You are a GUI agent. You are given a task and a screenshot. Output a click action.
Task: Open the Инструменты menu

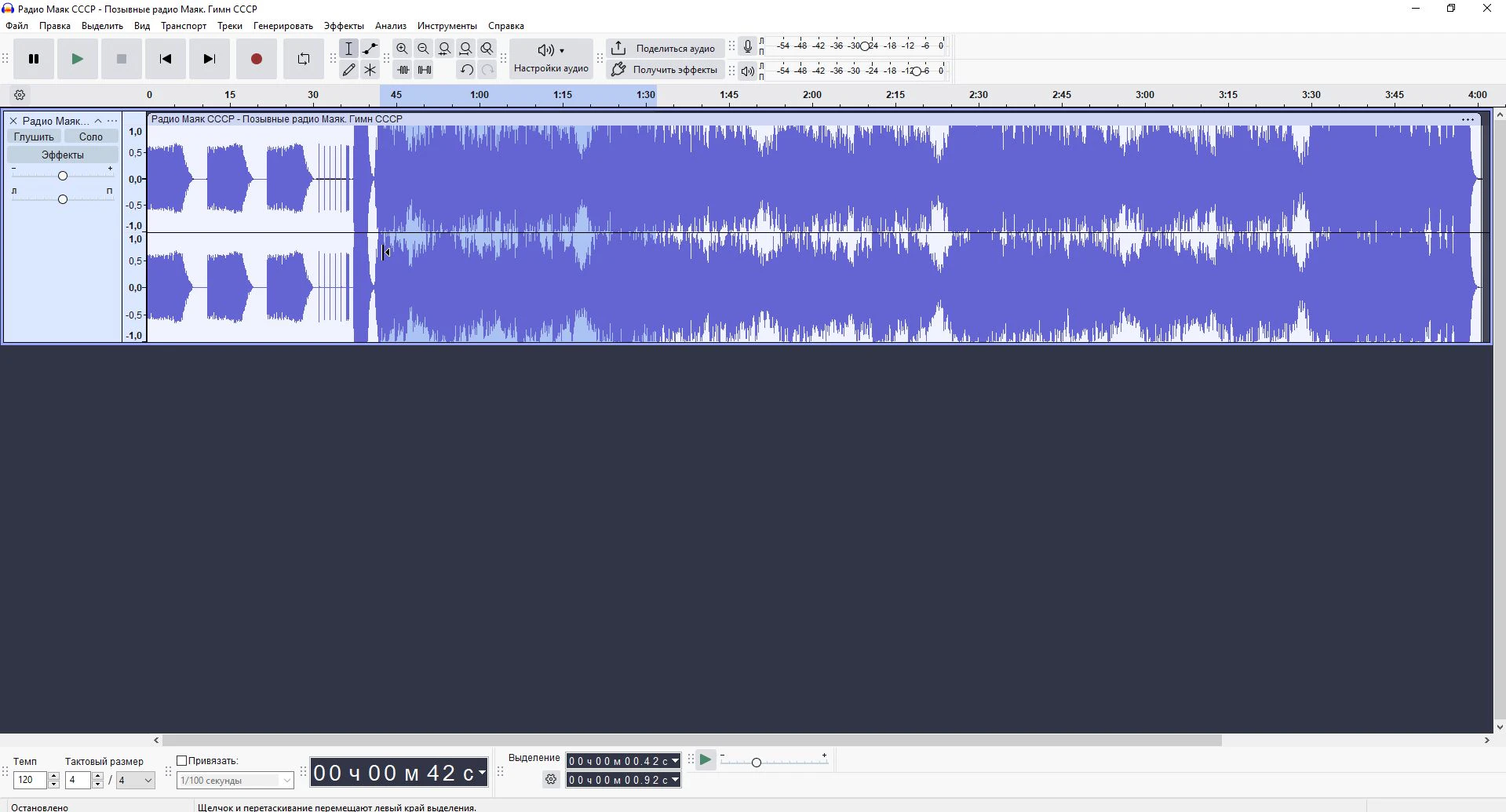(447, 26)
